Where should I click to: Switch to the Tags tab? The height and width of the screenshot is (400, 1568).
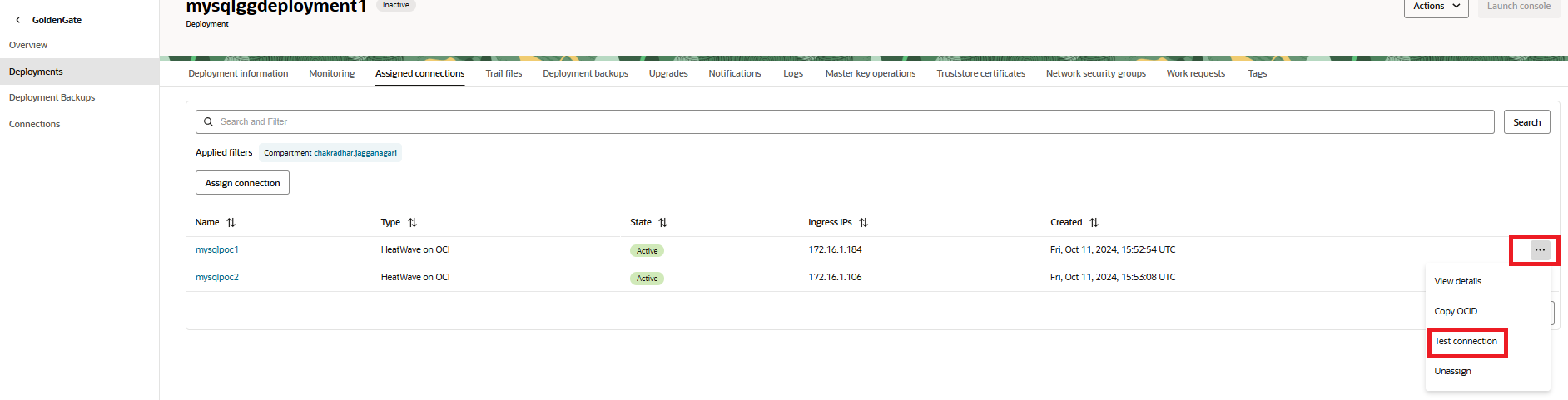(1257, 73)
